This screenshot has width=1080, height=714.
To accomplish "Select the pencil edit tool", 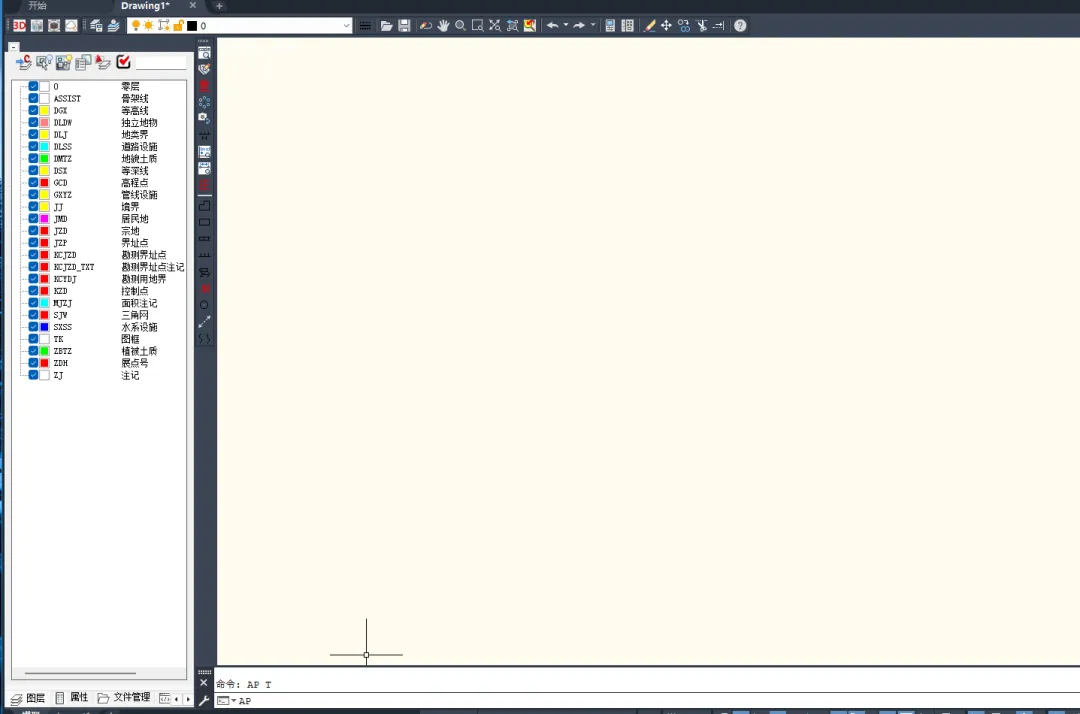I will click(649, 25).
